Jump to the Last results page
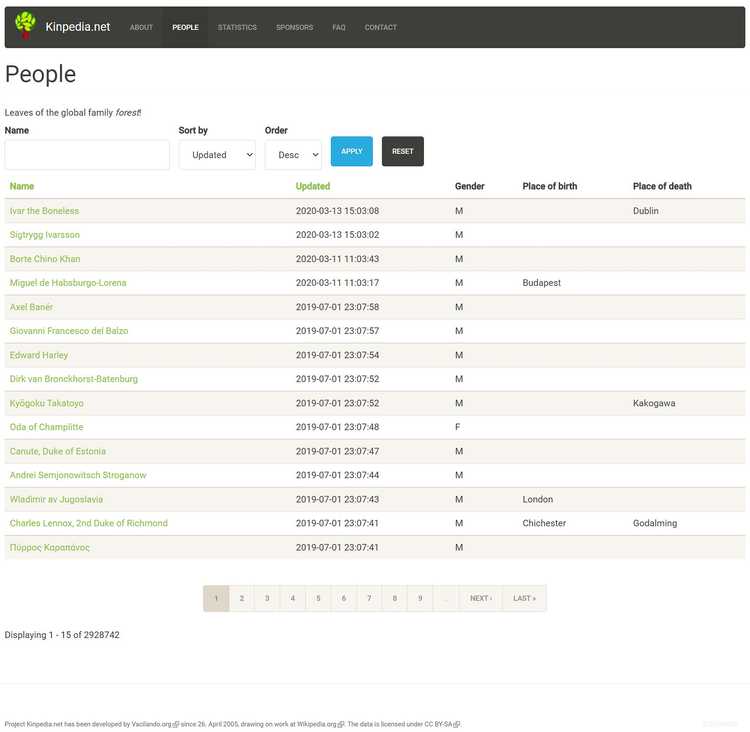 pyautogui.click(x=524, y=598)
